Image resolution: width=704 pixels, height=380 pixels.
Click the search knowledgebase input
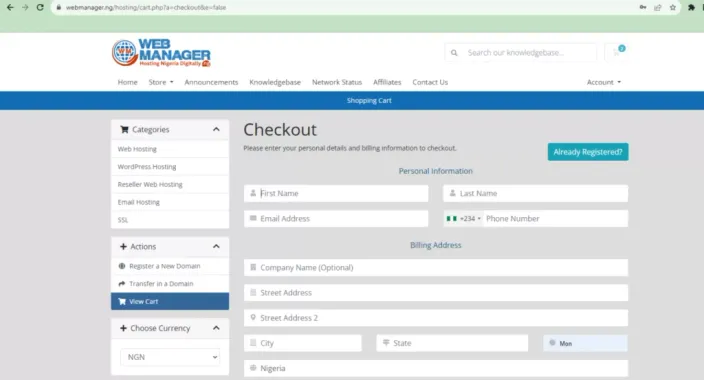(530, 53)
